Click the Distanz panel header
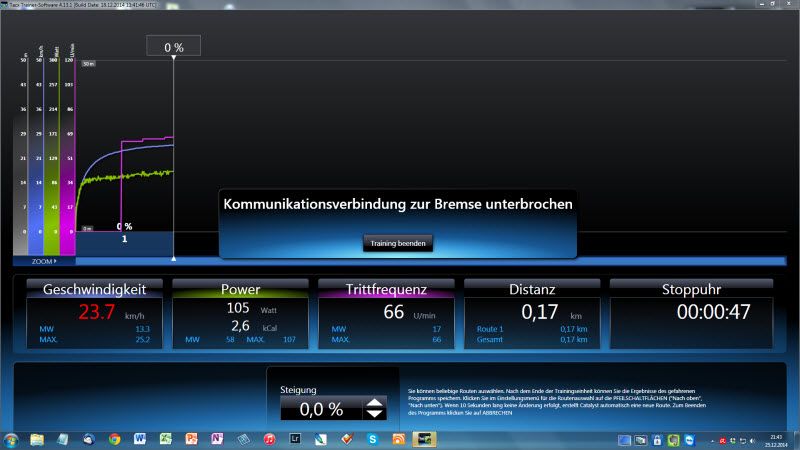This screenshot has height=450, width=800. tap(532, 289)
